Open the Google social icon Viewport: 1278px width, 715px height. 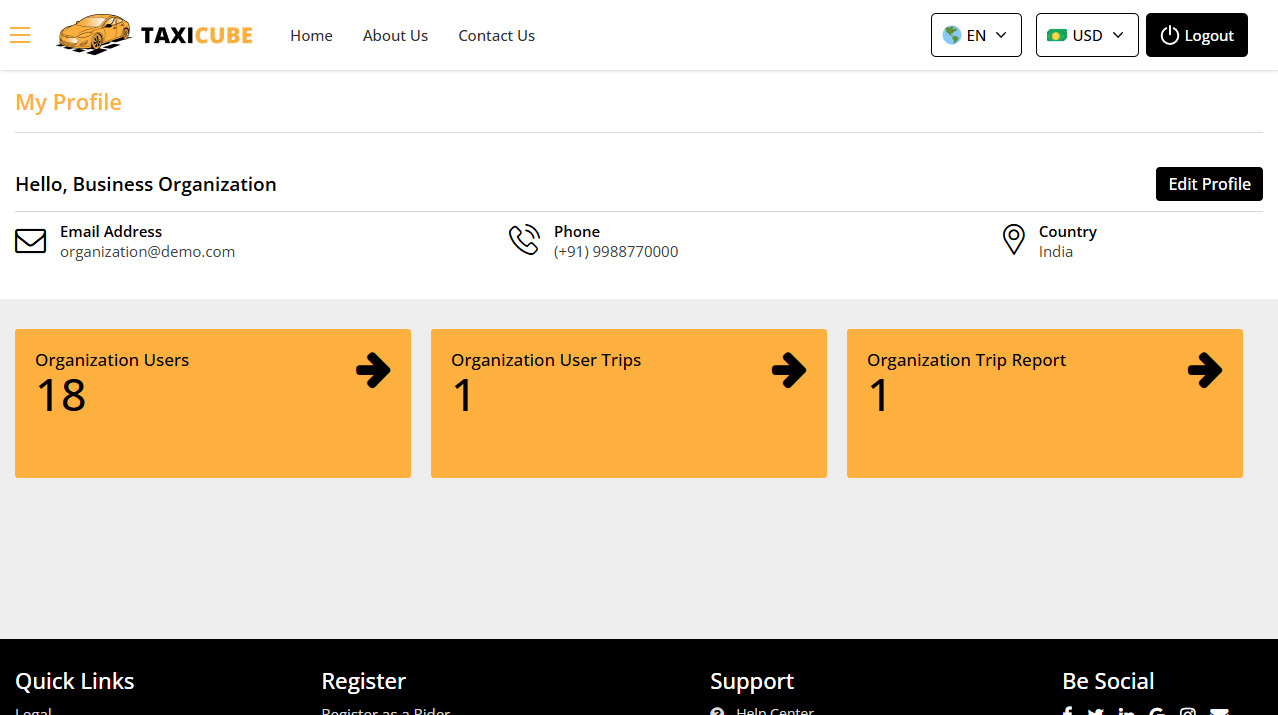pyautogui.click(x=1157, y=711)
